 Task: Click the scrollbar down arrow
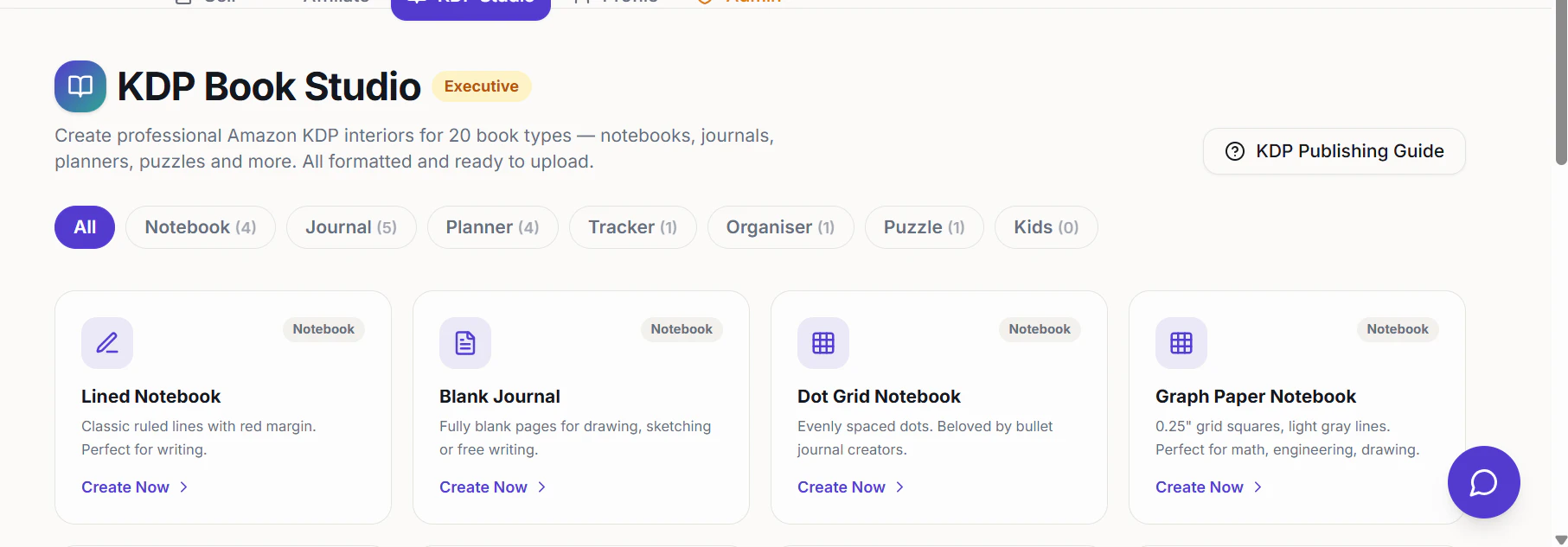pyautogui.click(x=1561, y=540)
